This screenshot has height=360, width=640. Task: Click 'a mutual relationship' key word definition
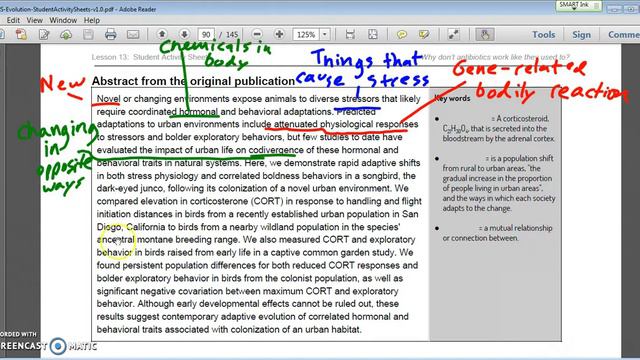518,228
